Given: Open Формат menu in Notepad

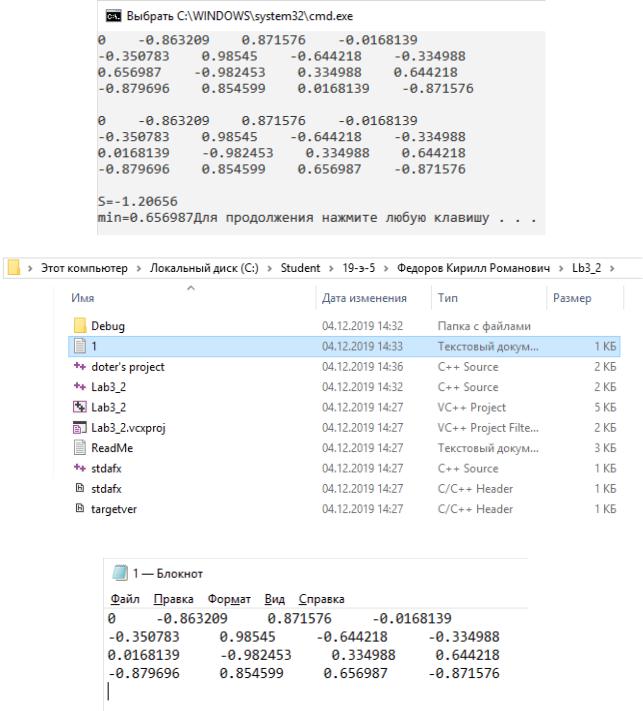Looking at the screenshot, I should [229, 599].
